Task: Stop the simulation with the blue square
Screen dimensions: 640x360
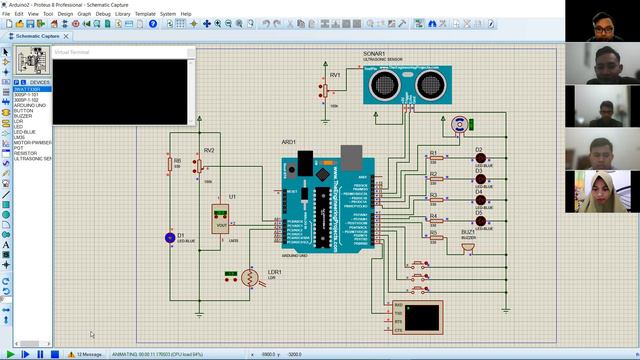Action: point(55,354)
